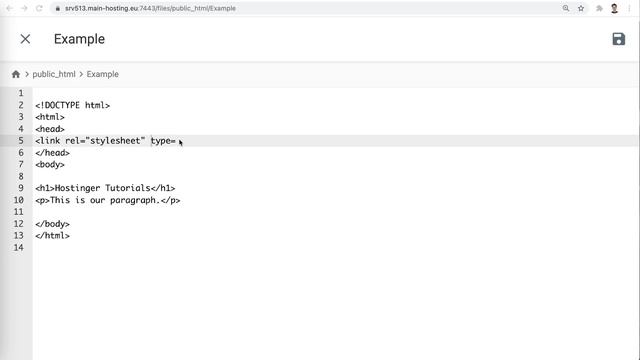The height and width of the screenshot is (360, 640).
Task: Click the closing </head> tag line
Action: (x=52, y=153)
